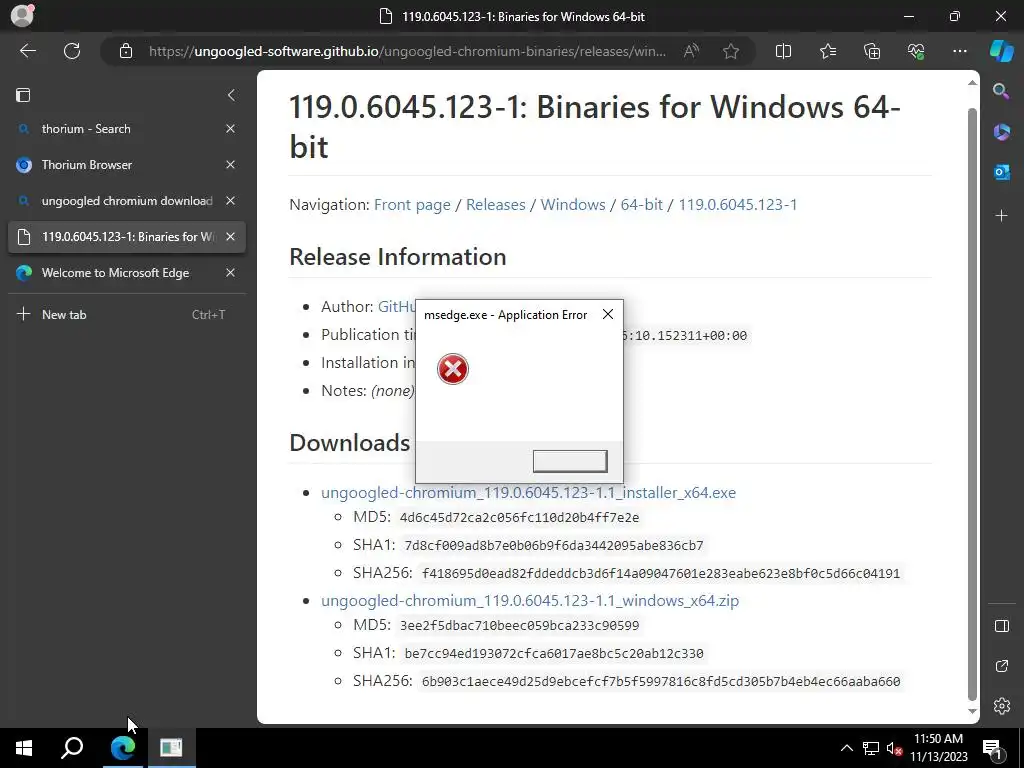
Task: Open network status tray icon
Action: (871, 748)
